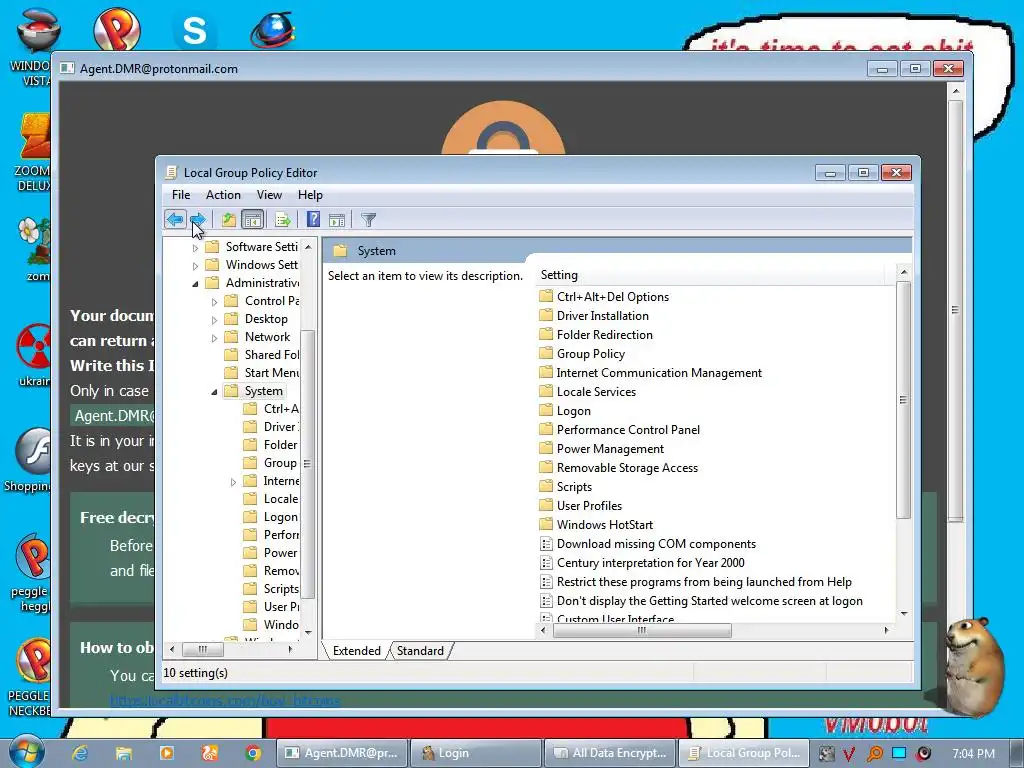
Task: Collapse the System tree node
Action: pyautogui.click(x=214, y=392)
